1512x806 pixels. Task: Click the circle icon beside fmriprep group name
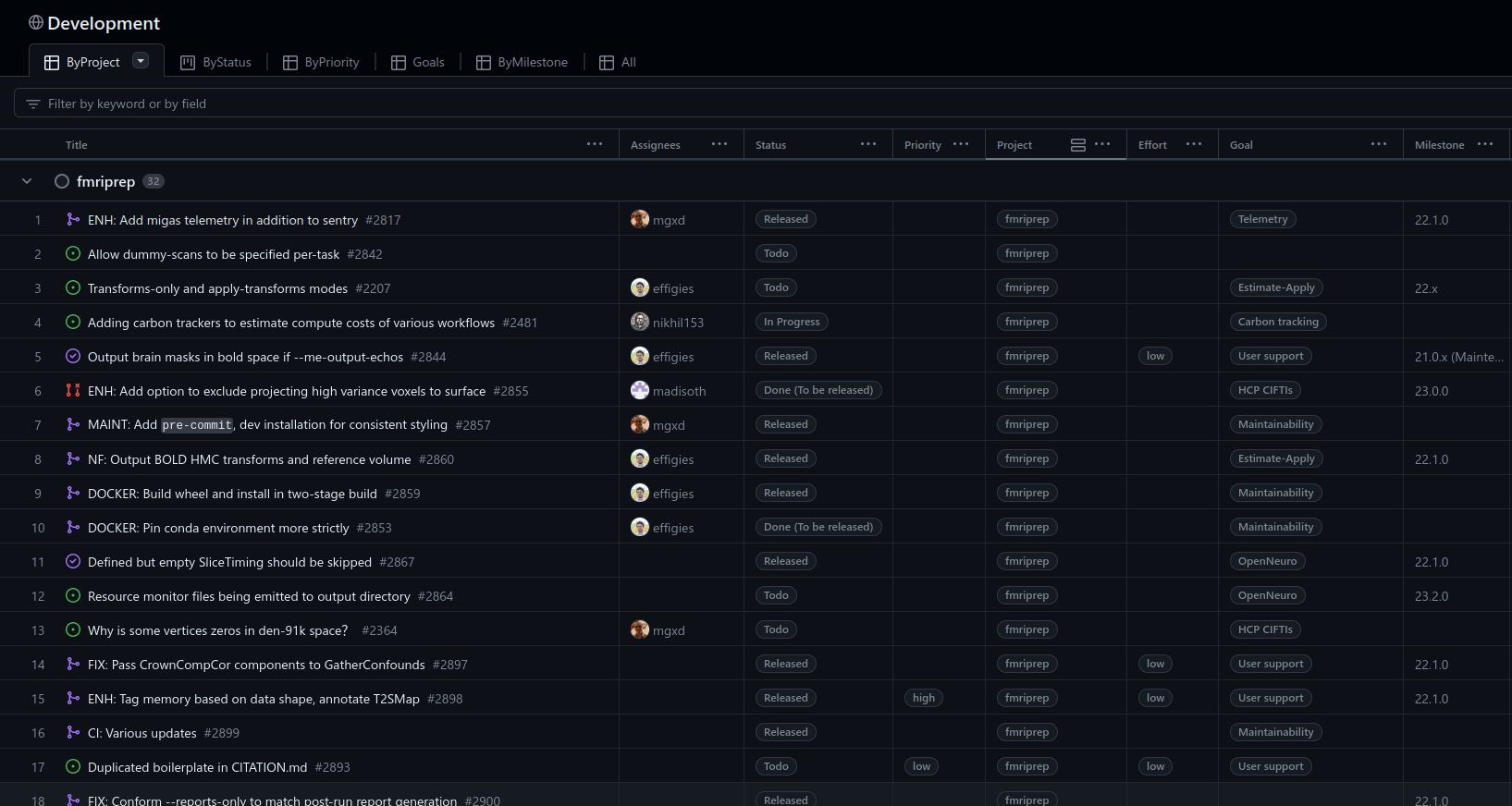pyautogui.click(x=62, y=181)
